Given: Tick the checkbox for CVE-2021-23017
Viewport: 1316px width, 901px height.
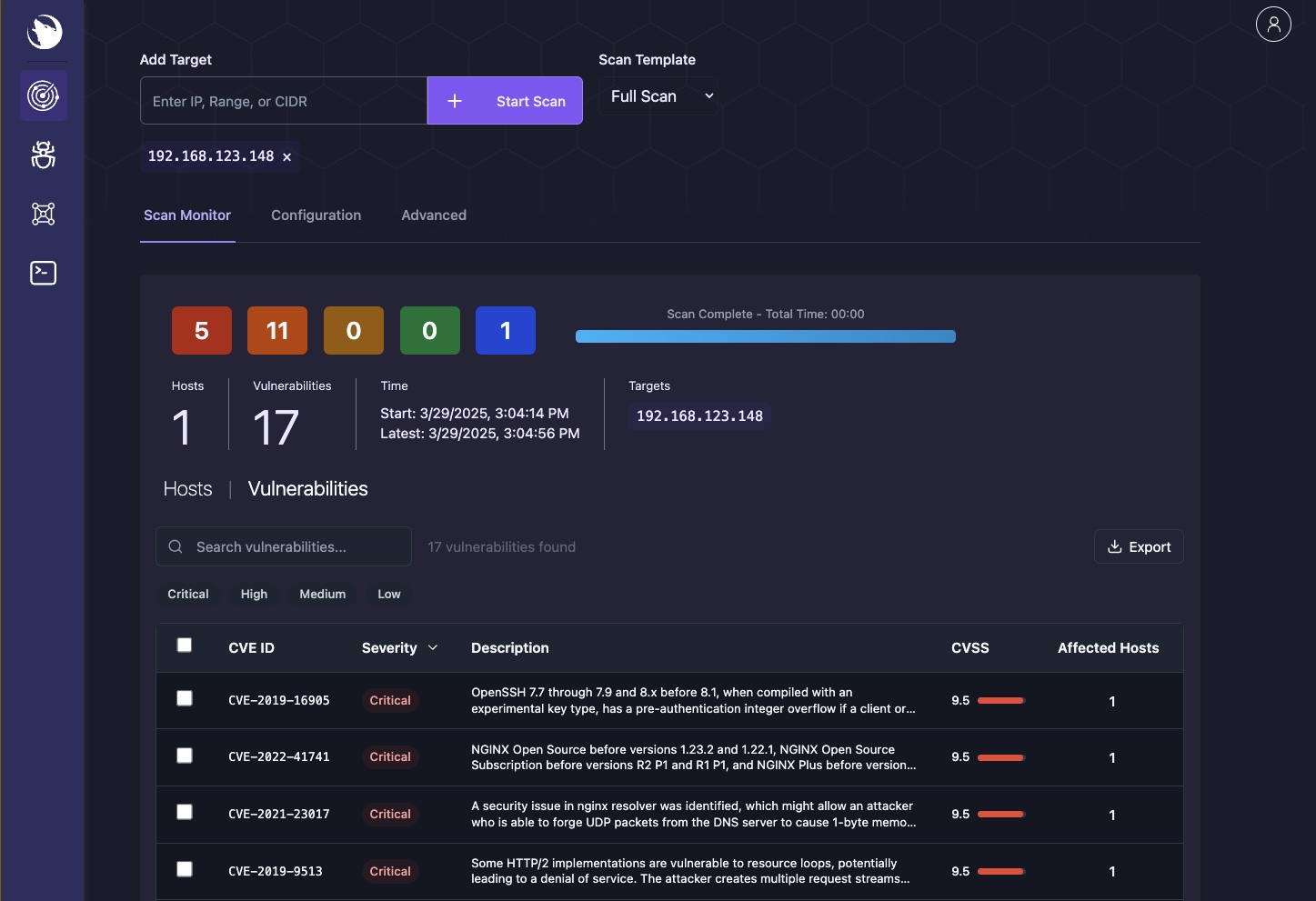Looking at the screenshot, I should 185,812.
